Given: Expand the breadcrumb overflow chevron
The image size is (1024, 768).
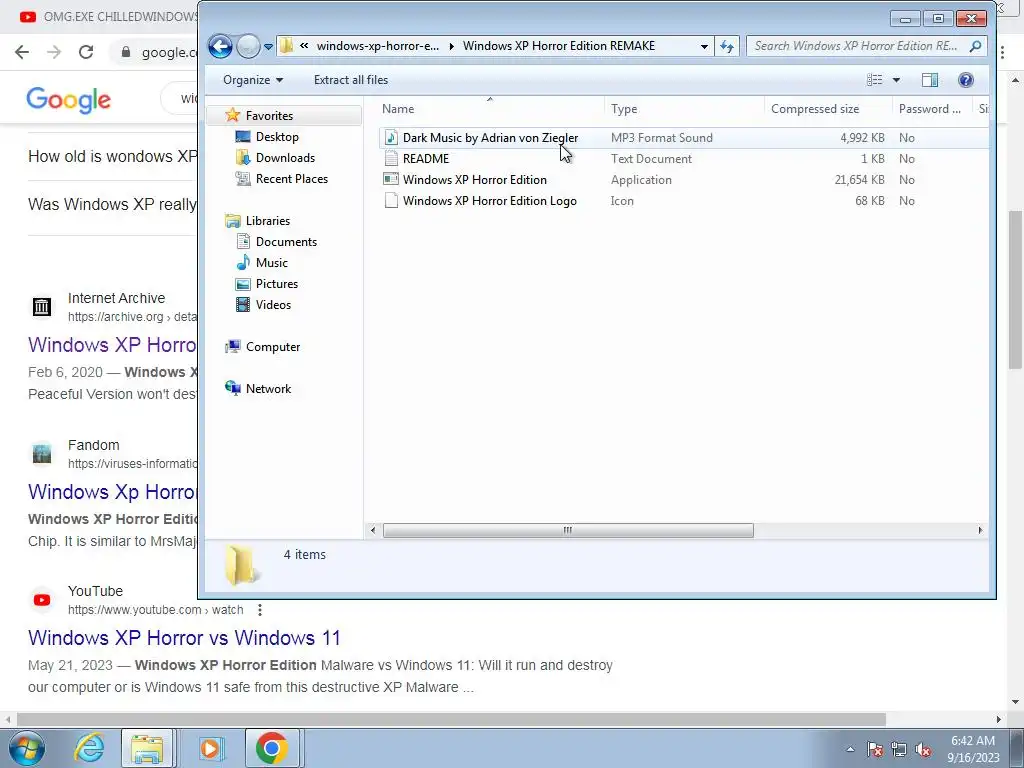Looking at the screenshot, I should (x=304, y=46).
